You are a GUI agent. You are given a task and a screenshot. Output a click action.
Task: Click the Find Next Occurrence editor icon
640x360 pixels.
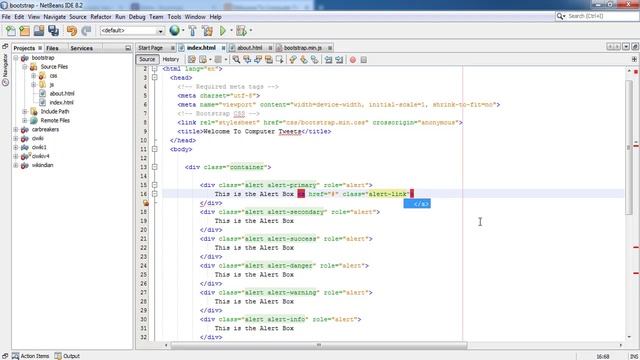[258, 60]
